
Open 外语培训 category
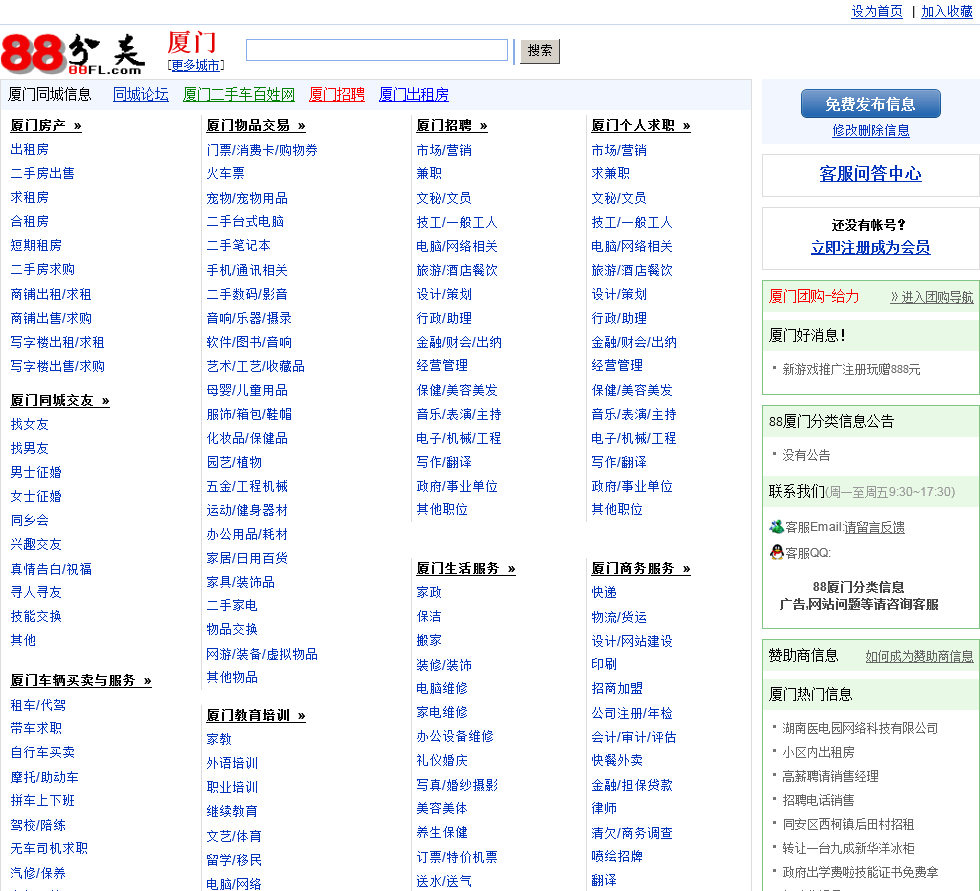[232, 764]
